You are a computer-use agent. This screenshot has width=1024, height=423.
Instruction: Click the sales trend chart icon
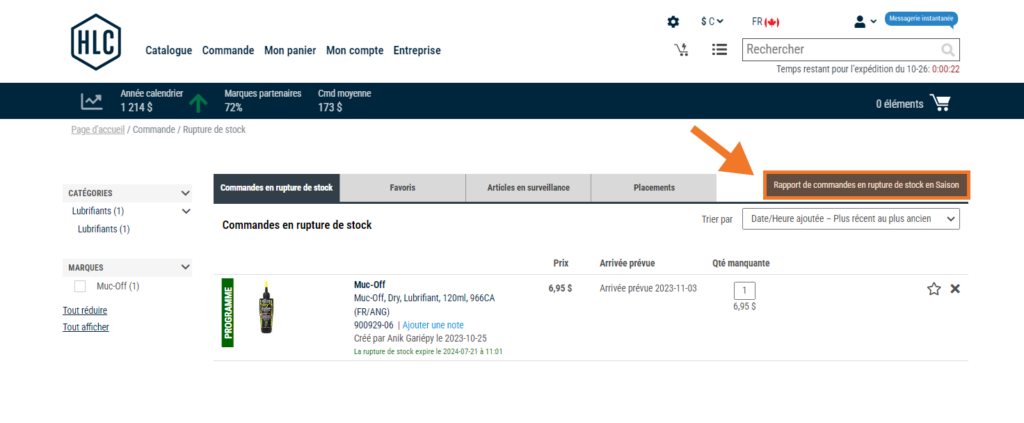coord(92,101)
